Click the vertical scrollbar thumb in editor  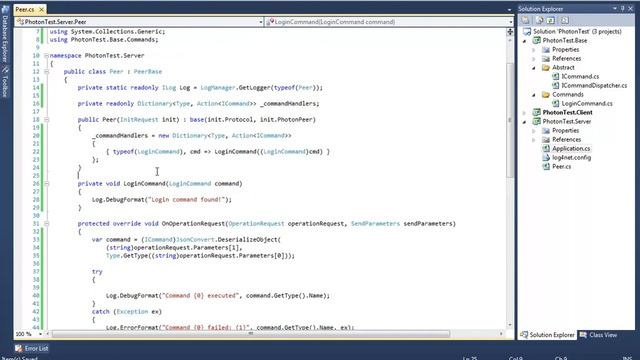pyautogui.click(x=510, y=120)
